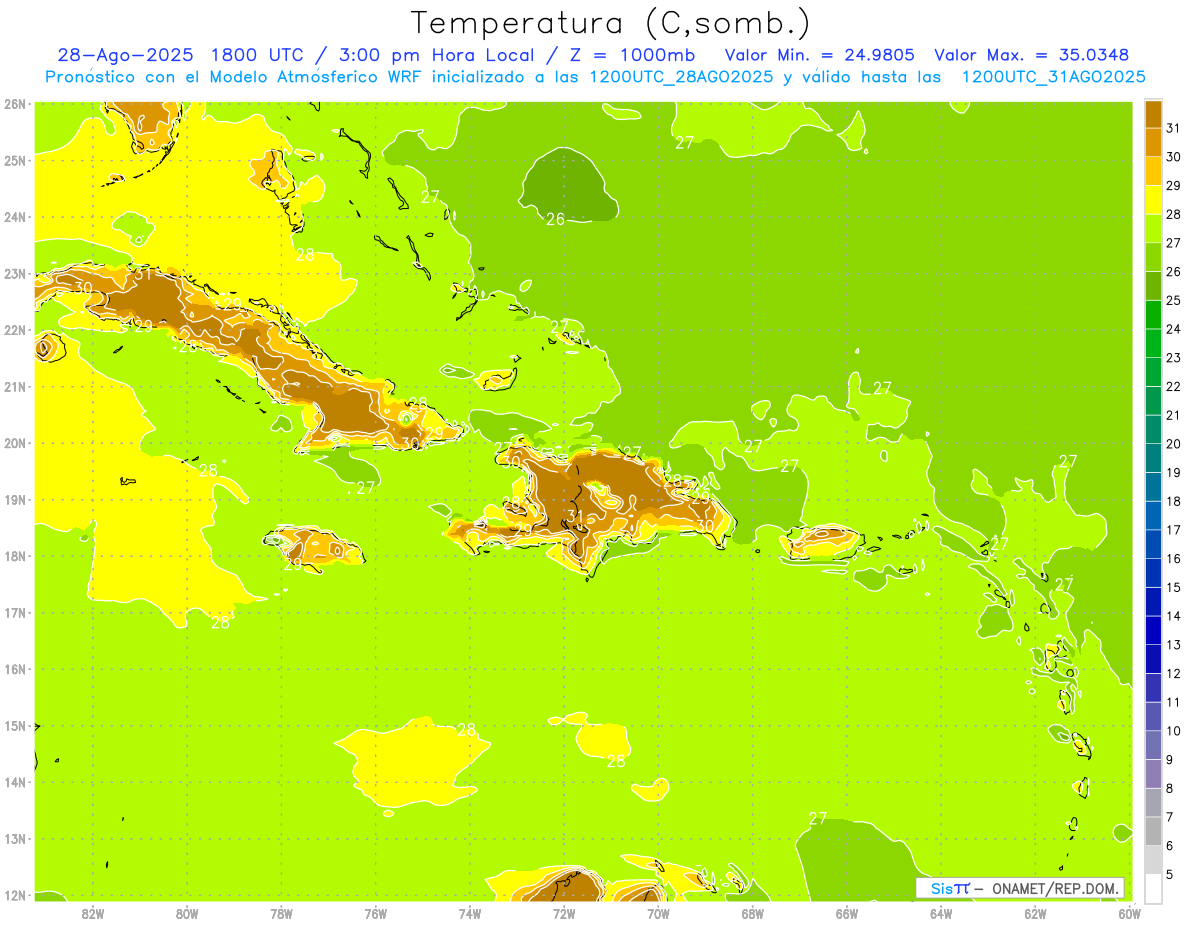Click the '76W' longitude axis label
This screenshot has height=927, width=1200.
tap(375, 913)
